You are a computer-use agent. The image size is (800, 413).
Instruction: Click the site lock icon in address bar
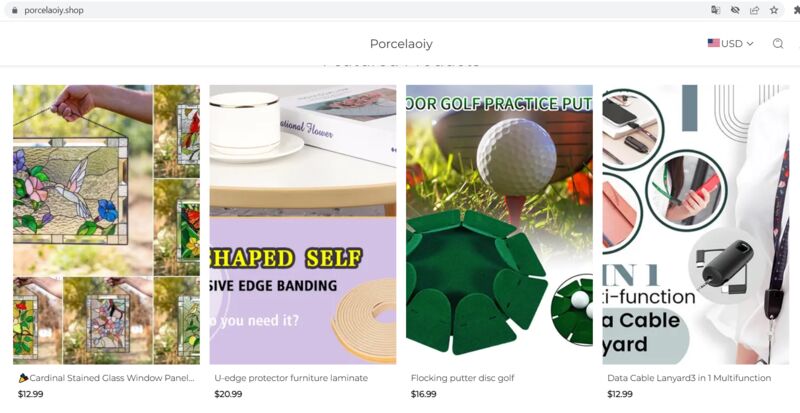point(14,10)
